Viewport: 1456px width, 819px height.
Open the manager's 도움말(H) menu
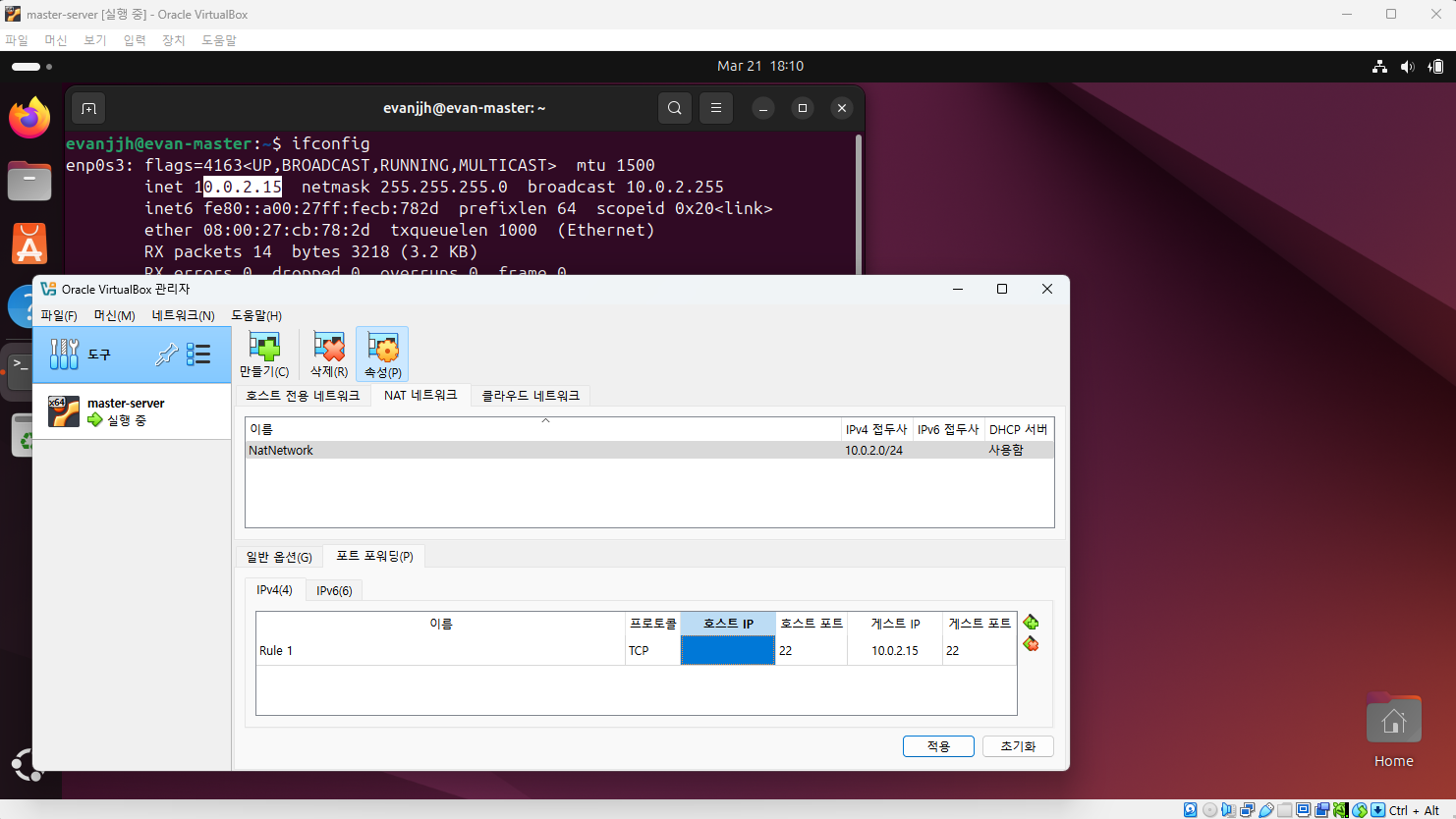256,315
